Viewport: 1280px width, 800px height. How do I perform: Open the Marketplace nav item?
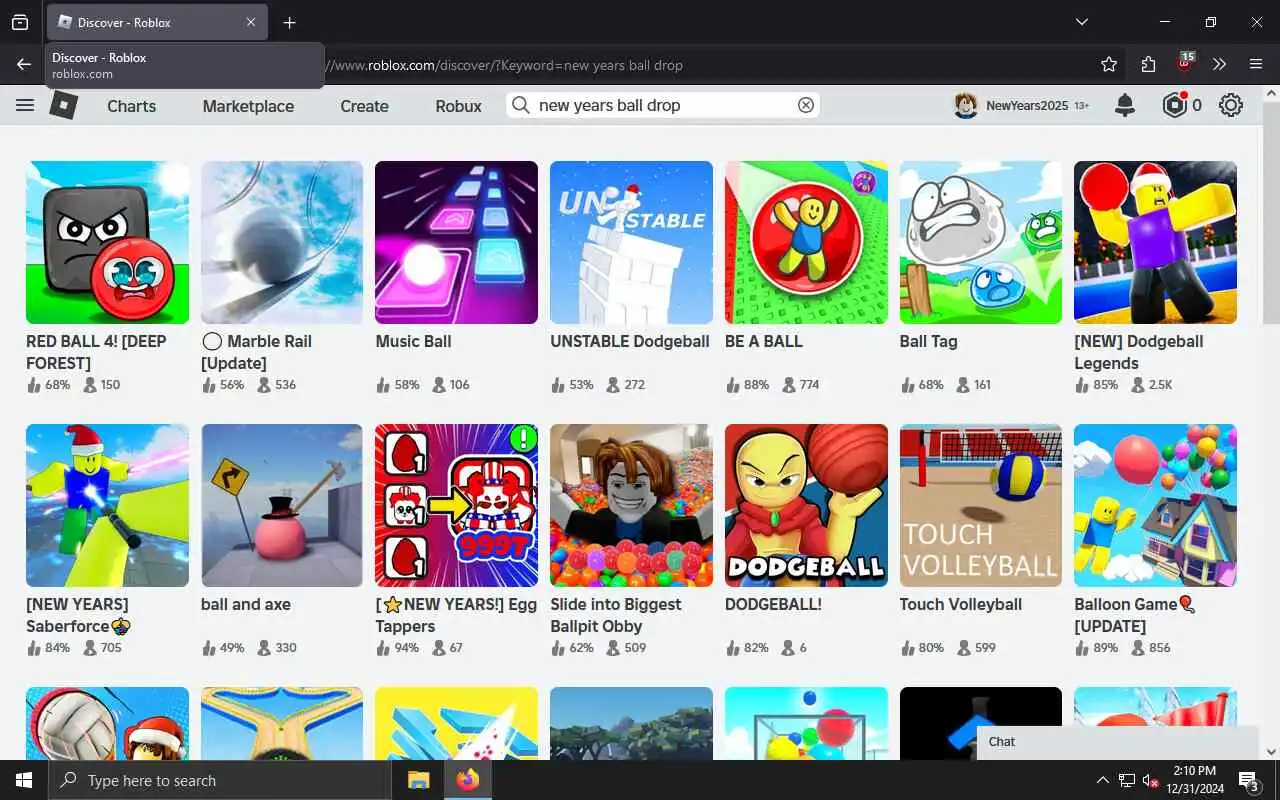pos(248,105)
